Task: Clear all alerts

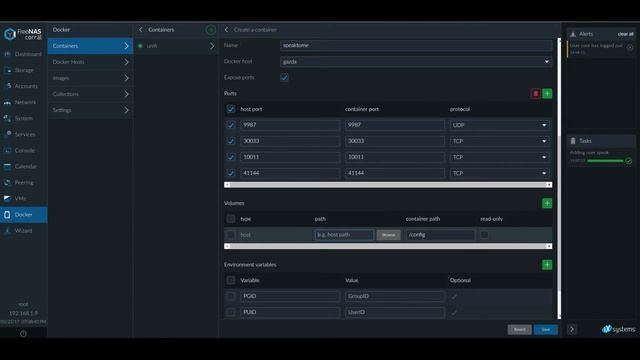Action: pyautogui.click(x=625, y=34)
